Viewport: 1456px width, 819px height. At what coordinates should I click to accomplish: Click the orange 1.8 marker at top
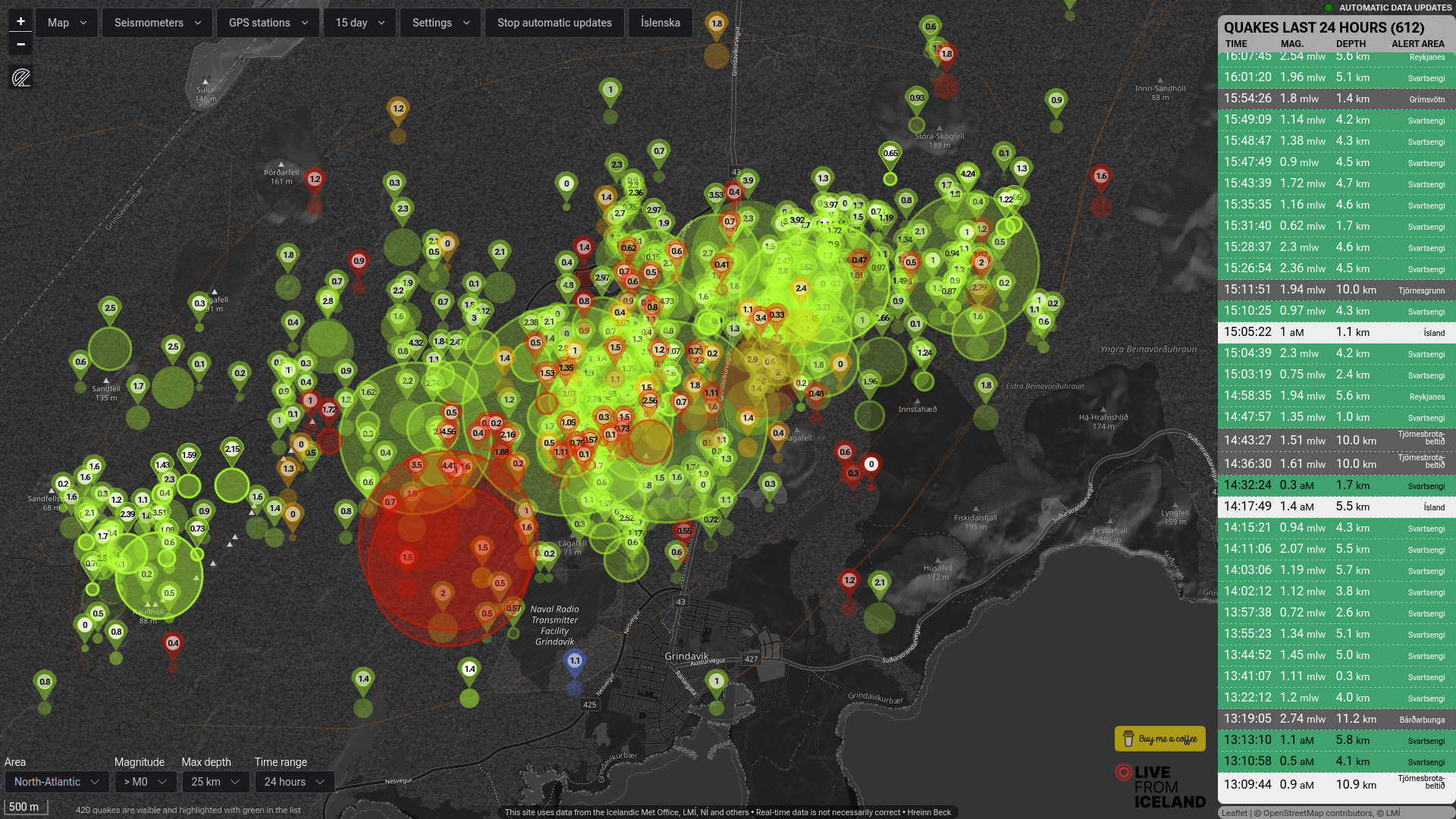[x=716, y=24]
